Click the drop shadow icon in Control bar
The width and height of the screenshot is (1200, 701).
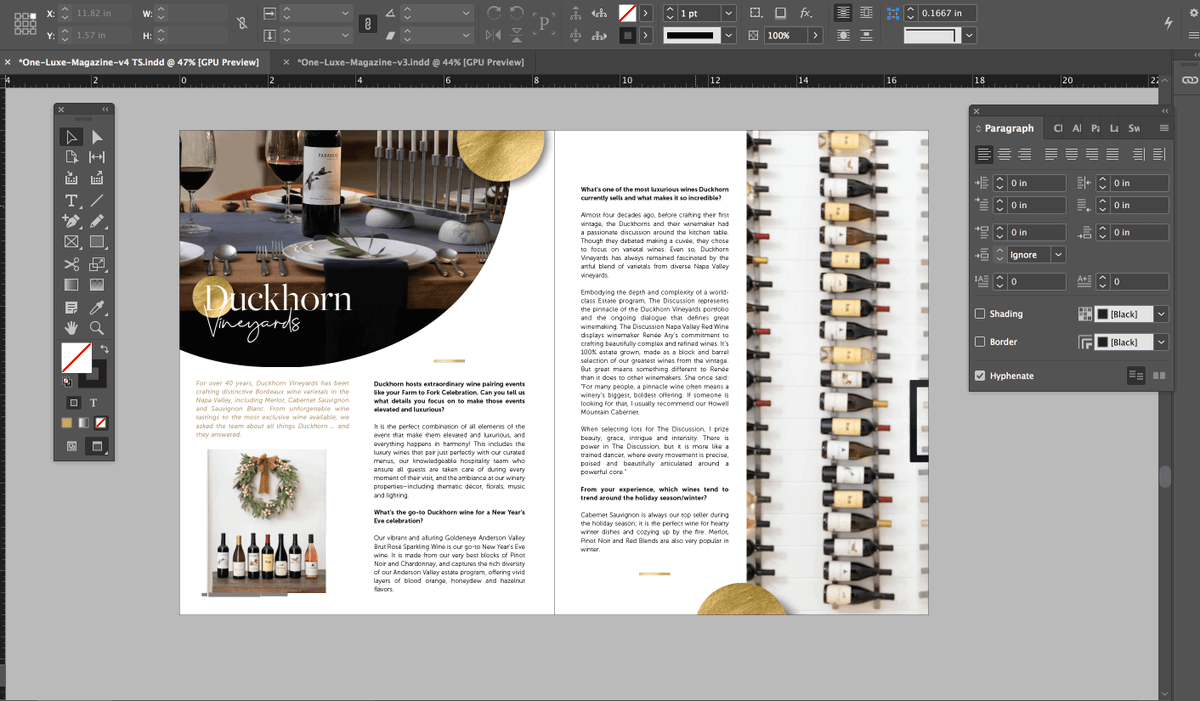(780, 13)
